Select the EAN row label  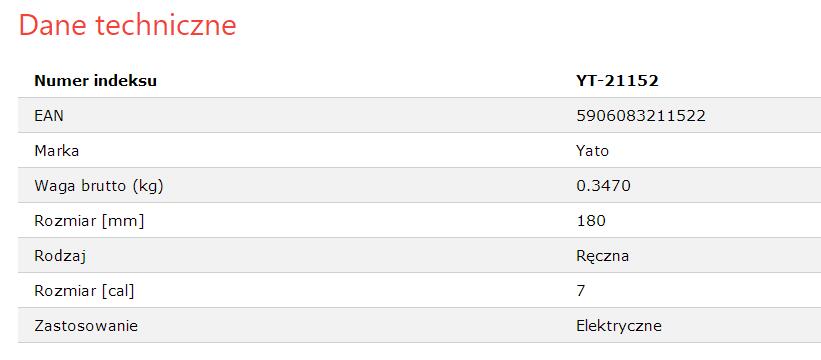click(x=49, y=116)
